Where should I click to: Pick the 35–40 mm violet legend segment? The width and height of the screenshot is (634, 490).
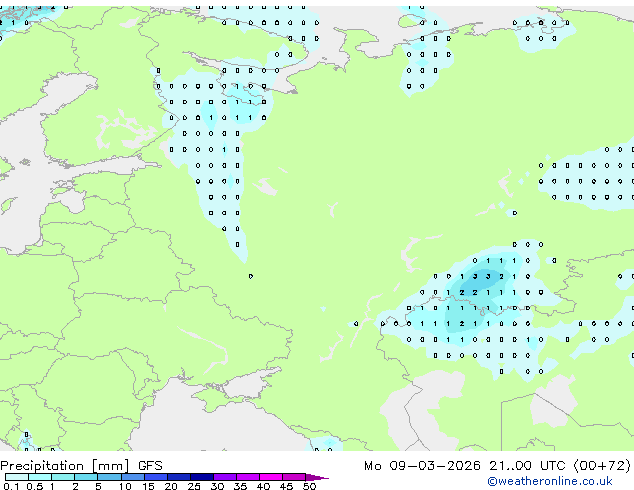point(248,477)
